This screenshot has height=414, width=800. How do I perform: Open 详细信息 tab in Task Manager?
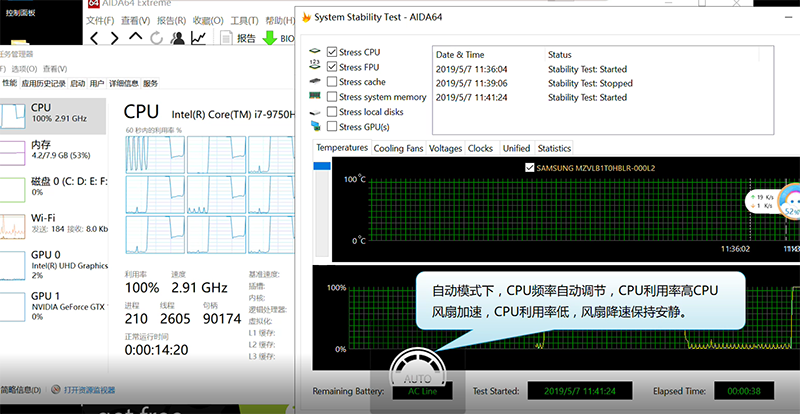click(123, 84)
